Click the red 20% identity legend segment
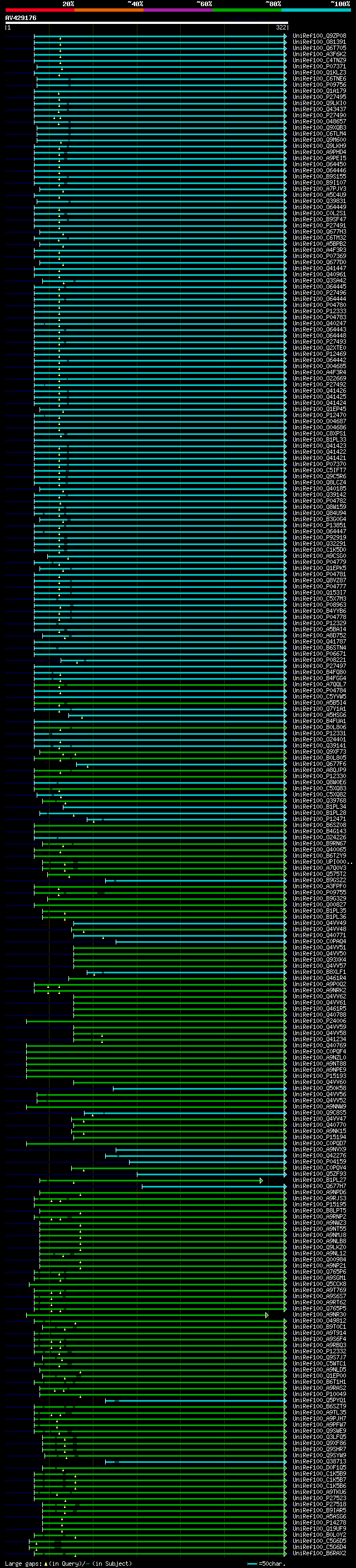 (x=39, y=10)
